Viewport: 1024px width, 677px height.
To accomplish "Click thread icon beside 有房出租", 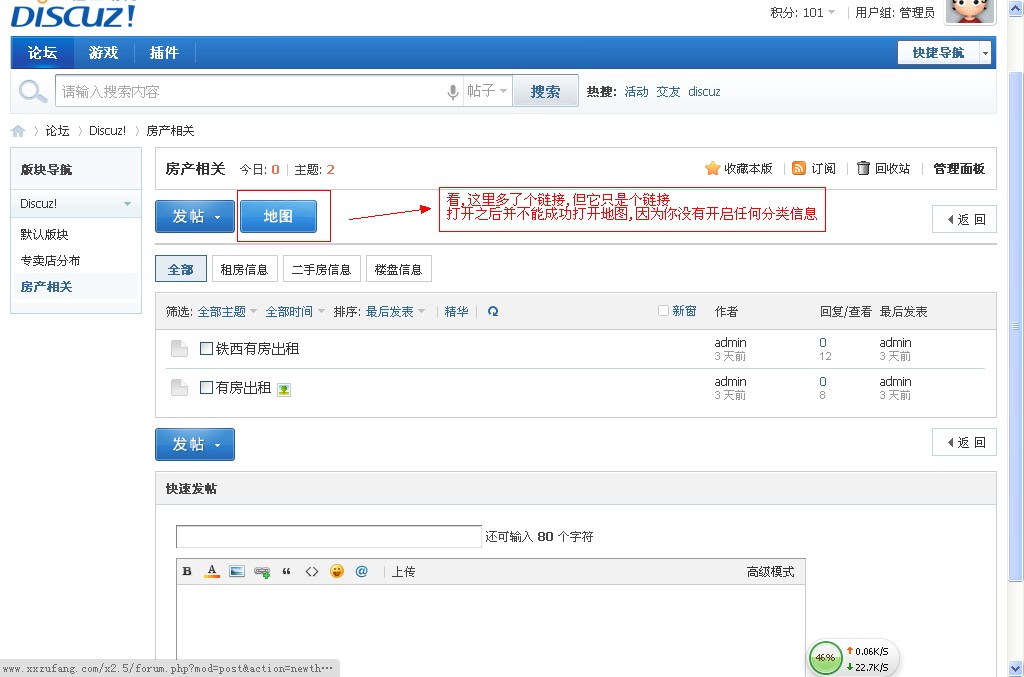I will pos(179,388).
